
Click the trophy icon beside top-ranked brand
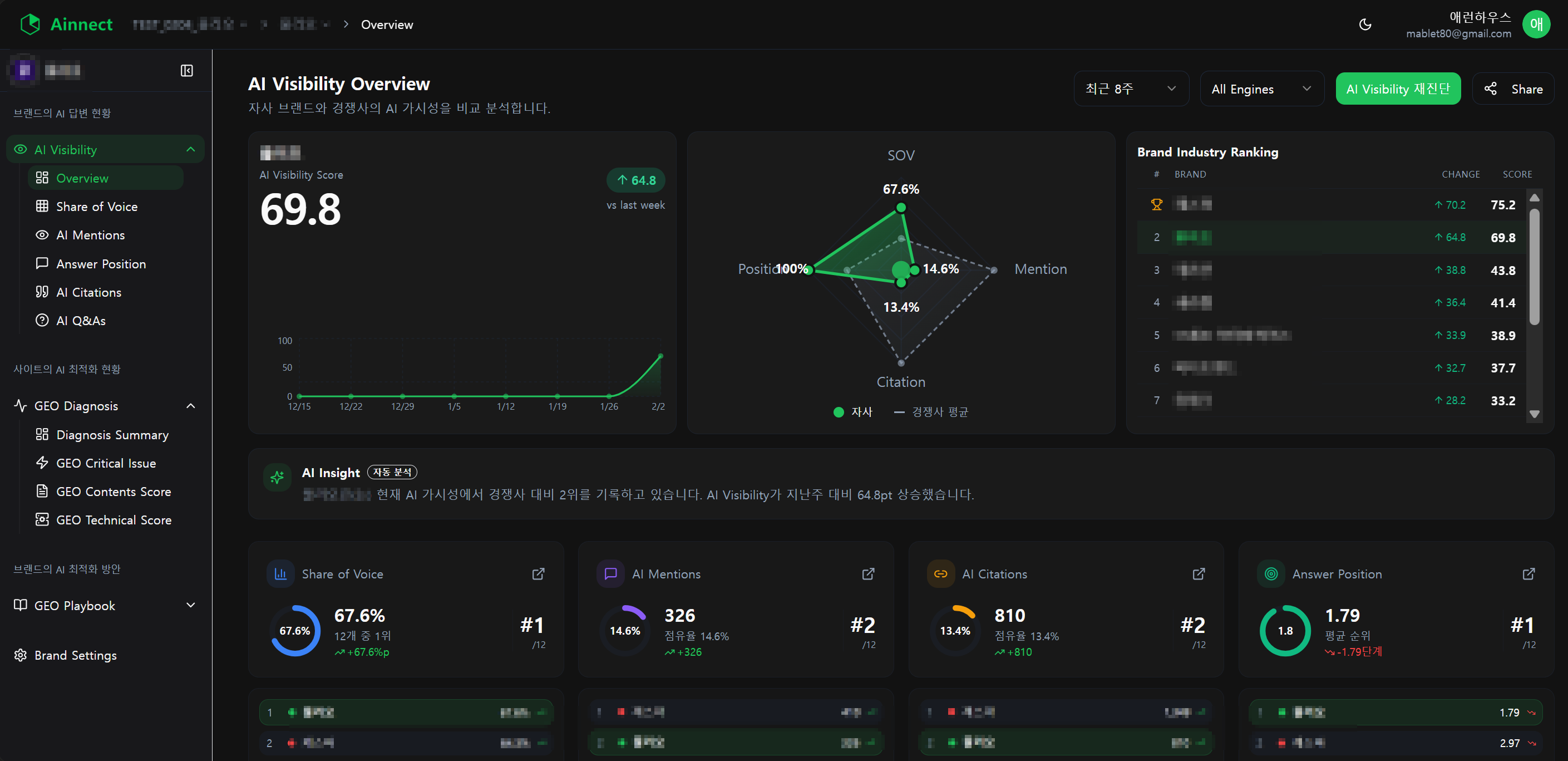click(1156, 204)
